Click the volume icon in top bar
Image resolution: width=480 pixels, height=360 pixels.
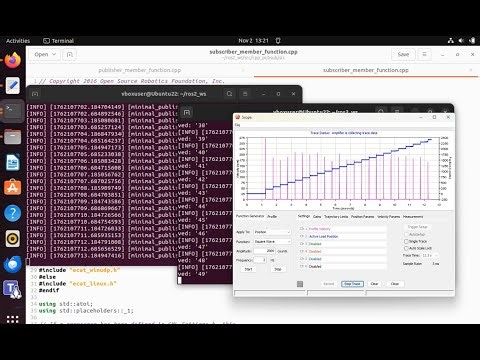(x=461, y=41)
